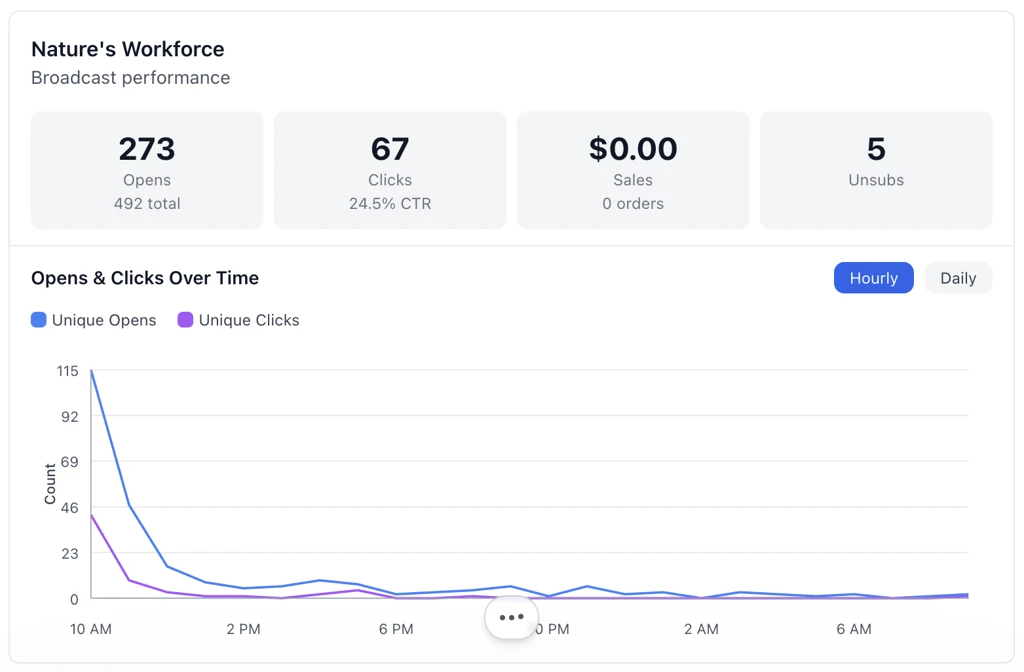1024x672 pixels.
Task: Select the 67 Clicks stat card
Action: tap(389, 169)
